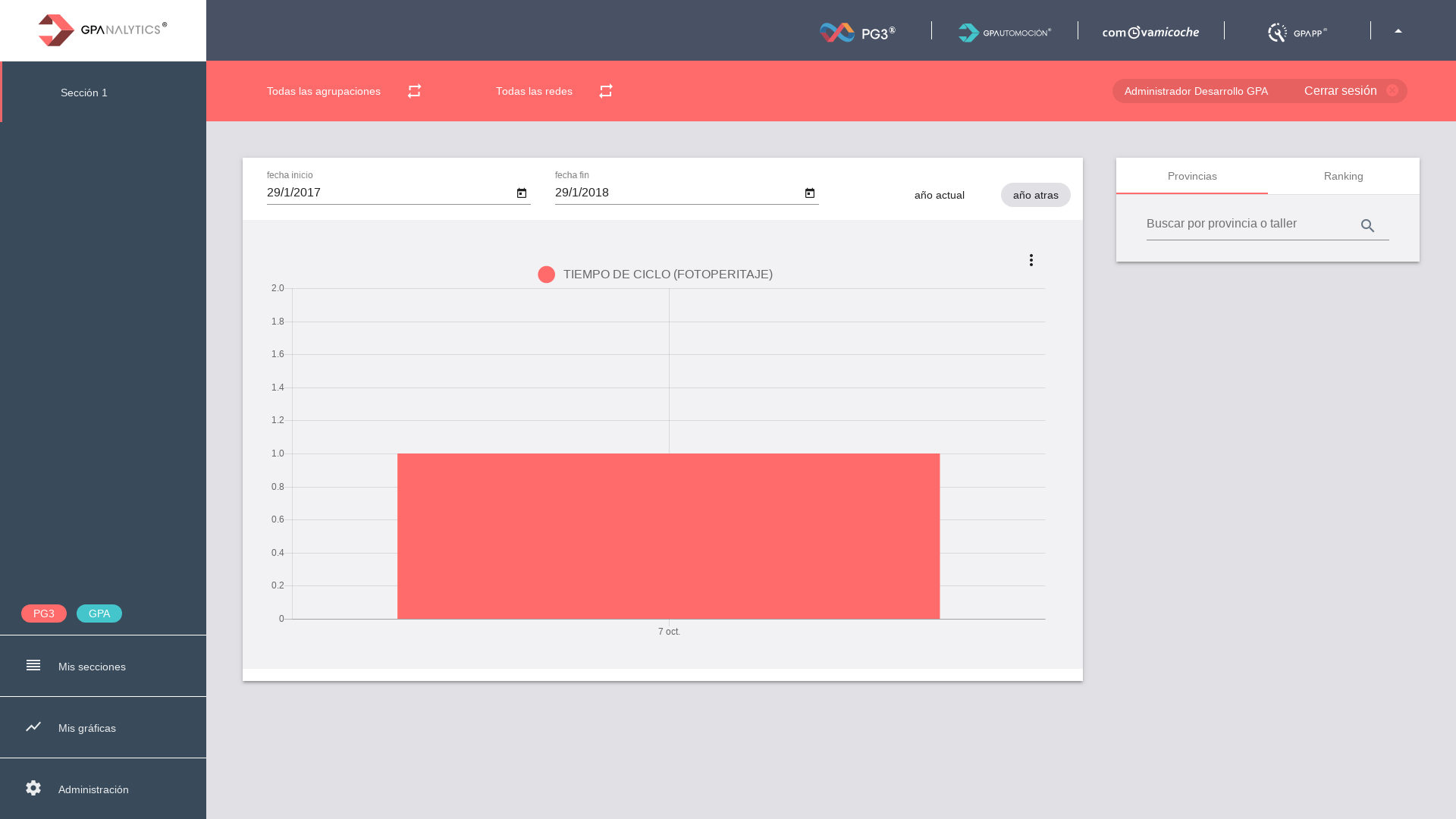Select the Provincias tab
Image resolution: width=1456 pixels, height=819 pixels.
click(x=1191, y=176)
